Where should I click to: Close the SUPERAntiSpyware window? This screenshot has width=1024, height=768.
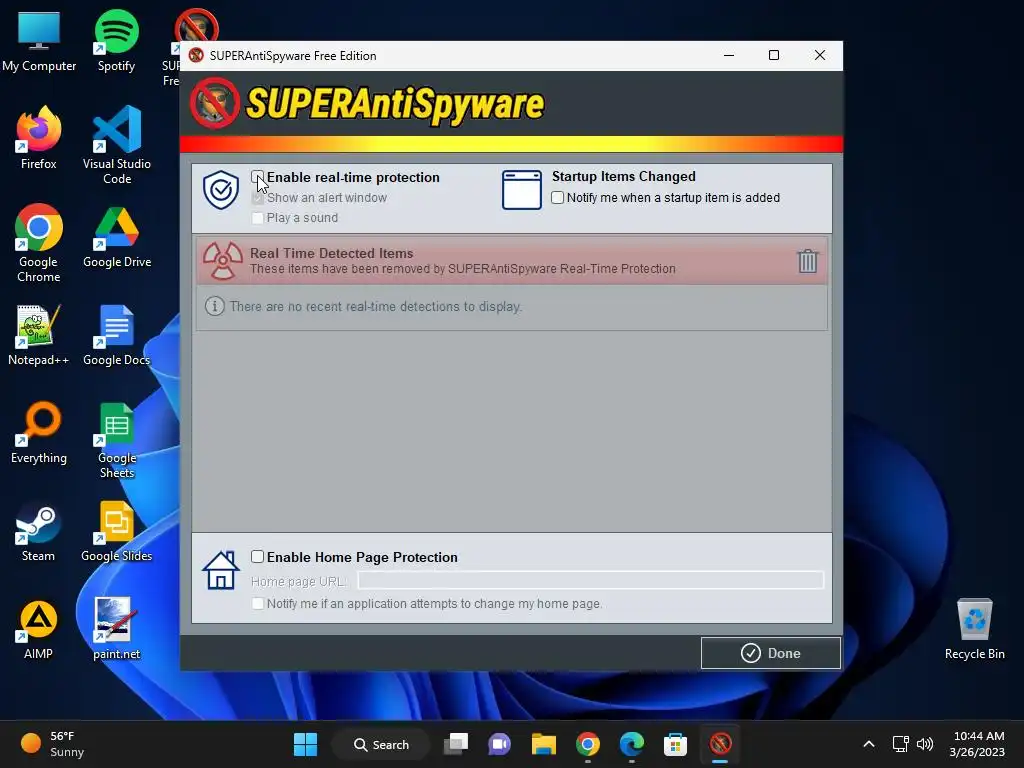(820, 56)
